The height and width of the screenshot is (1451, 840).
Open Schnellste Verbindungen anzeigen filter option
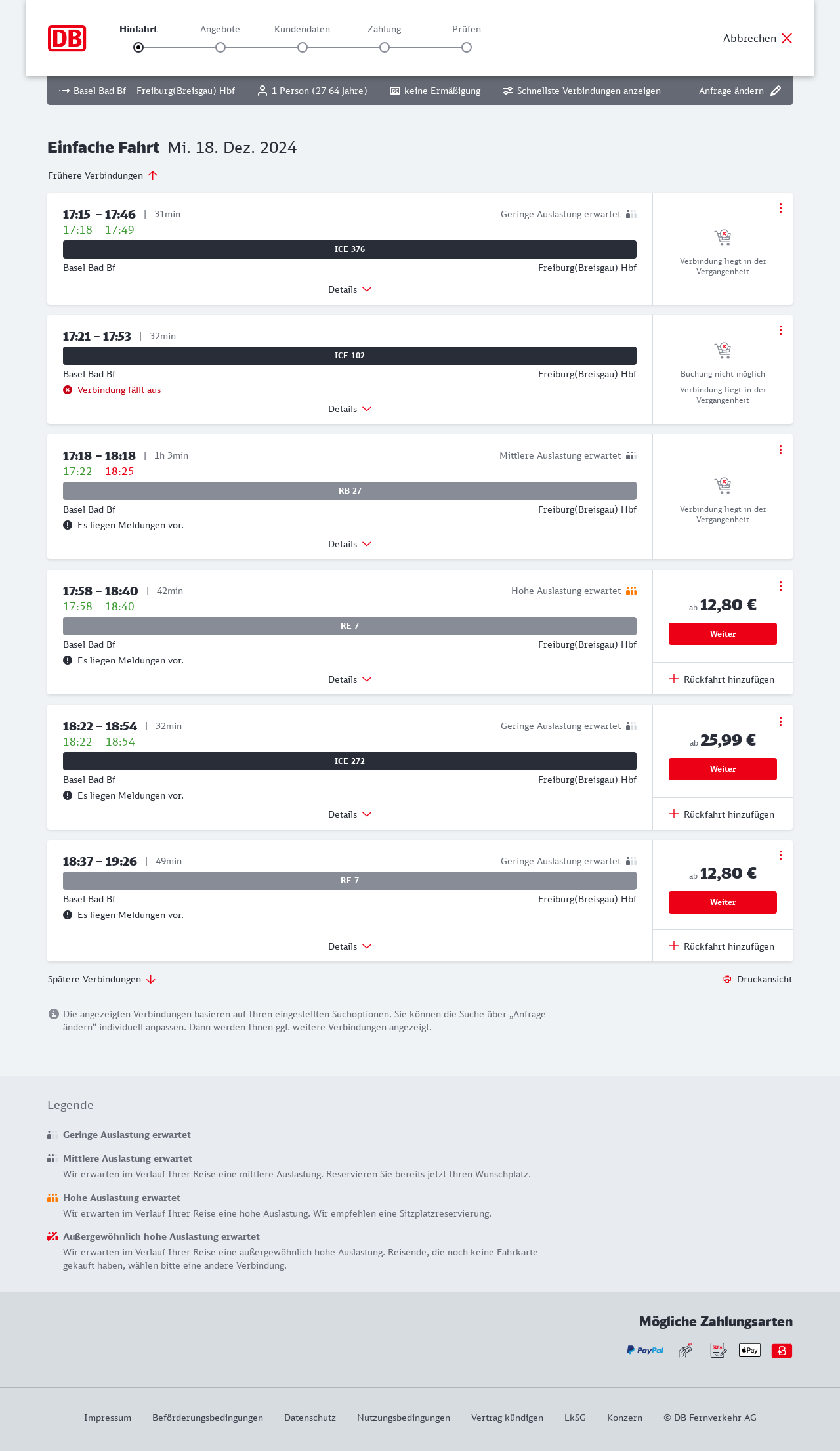[581, 91]
